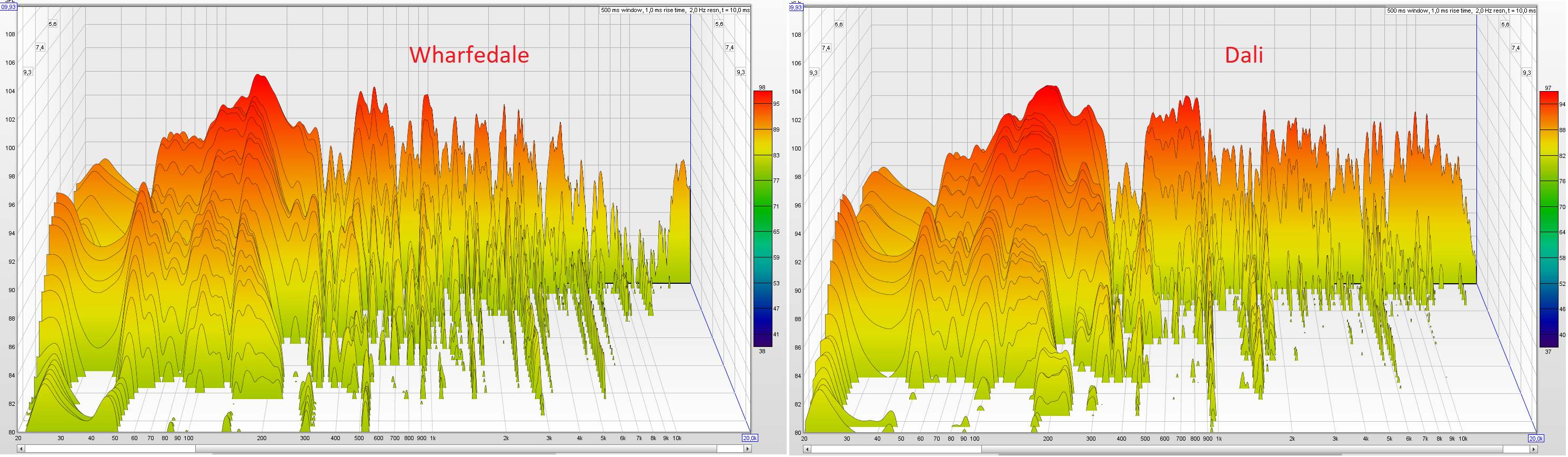Image resolution: width=1568 pixels, height=457 pixels.
Task: Click left-side 9,3 time label on Wharfedale plot
Action: pyautogui.click(x=27, y=72)
